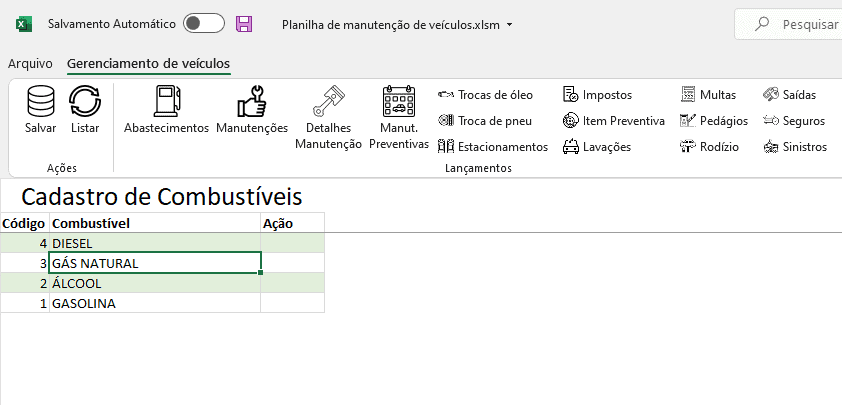Open Item Preventiva entry
This screenshot has height=405, width=842.
tap(614, 121)
